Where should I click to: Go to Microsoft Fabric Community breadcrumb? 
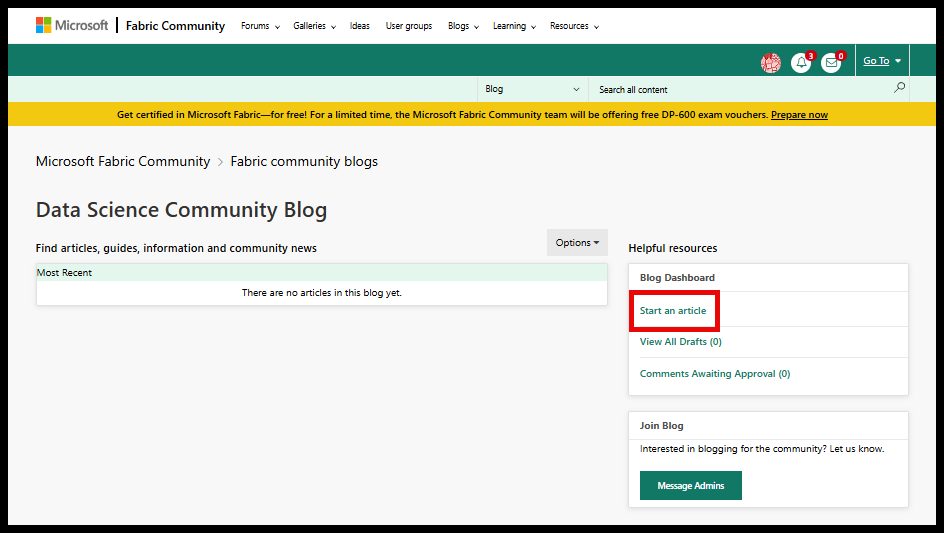123,161
